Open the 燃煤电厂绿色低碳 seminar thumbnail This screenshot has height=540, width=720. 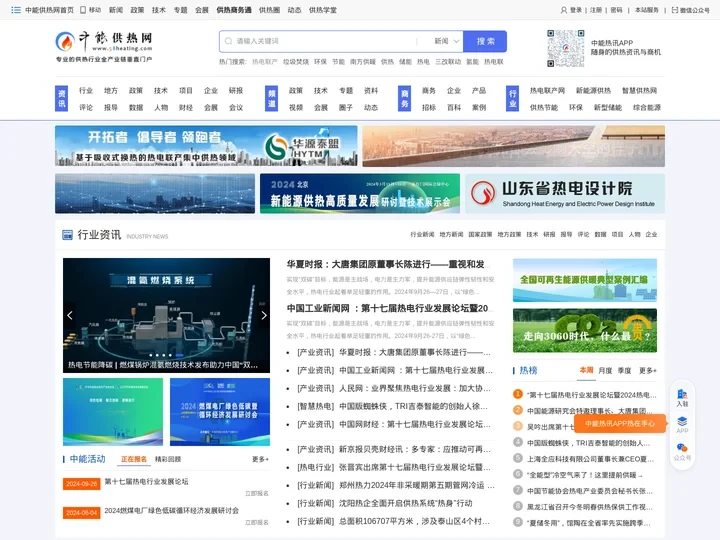220,412
